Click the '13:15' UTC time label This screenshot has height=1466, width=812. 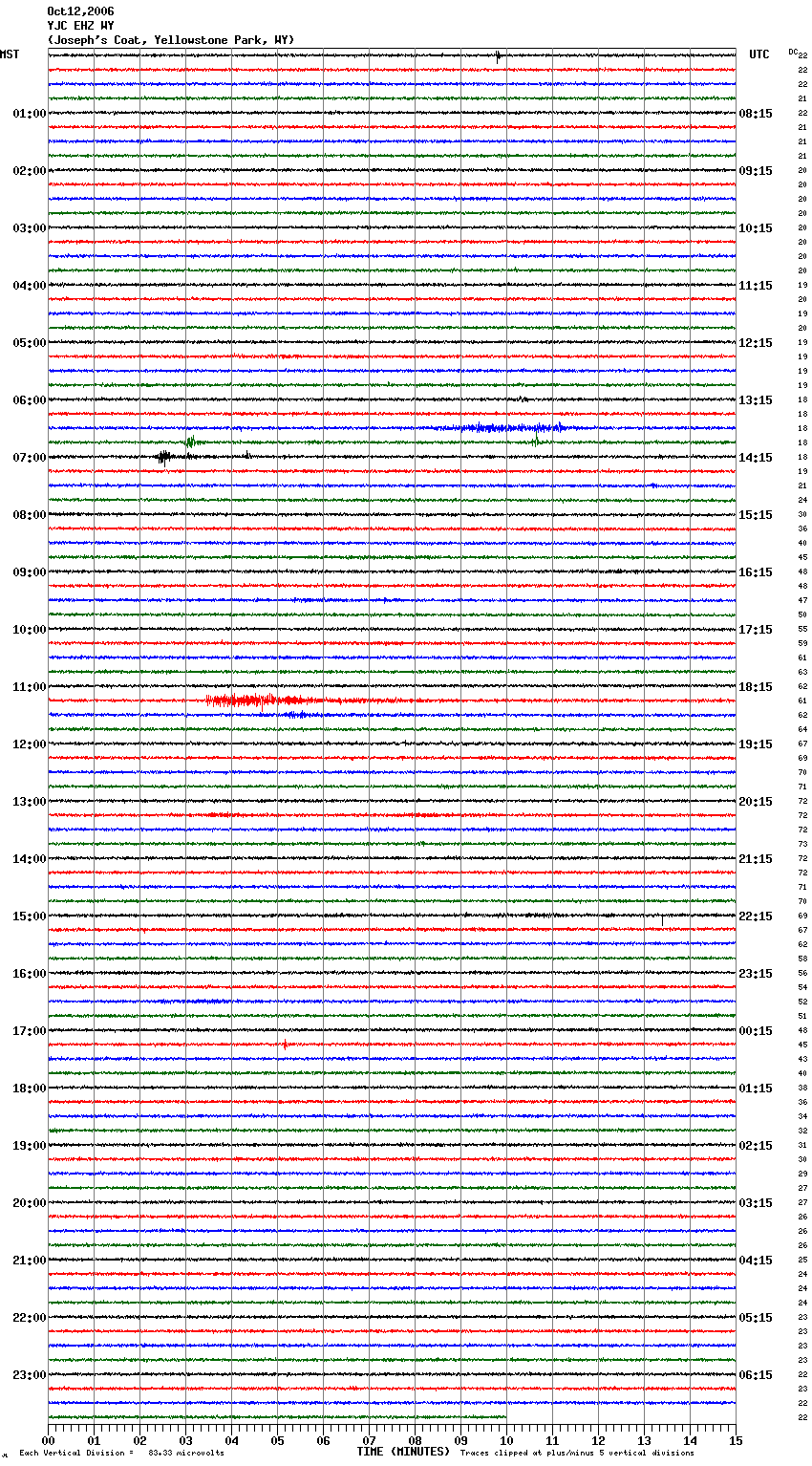click(x=756, y=400)
